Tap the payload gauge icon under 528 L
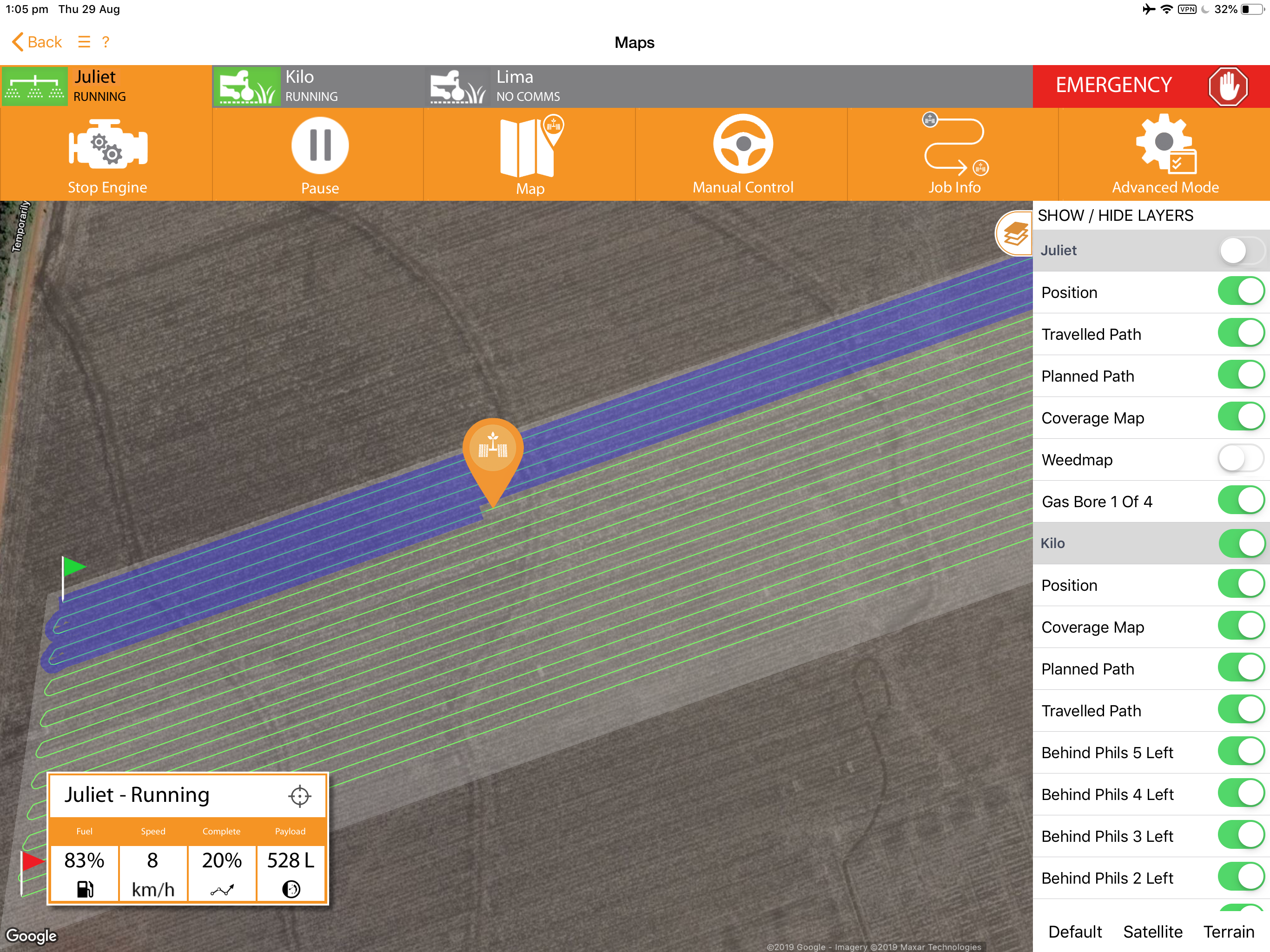Image resolution: width=1270 pixels, height=952 pixels. pyautogui.click(x=291, y=889)
